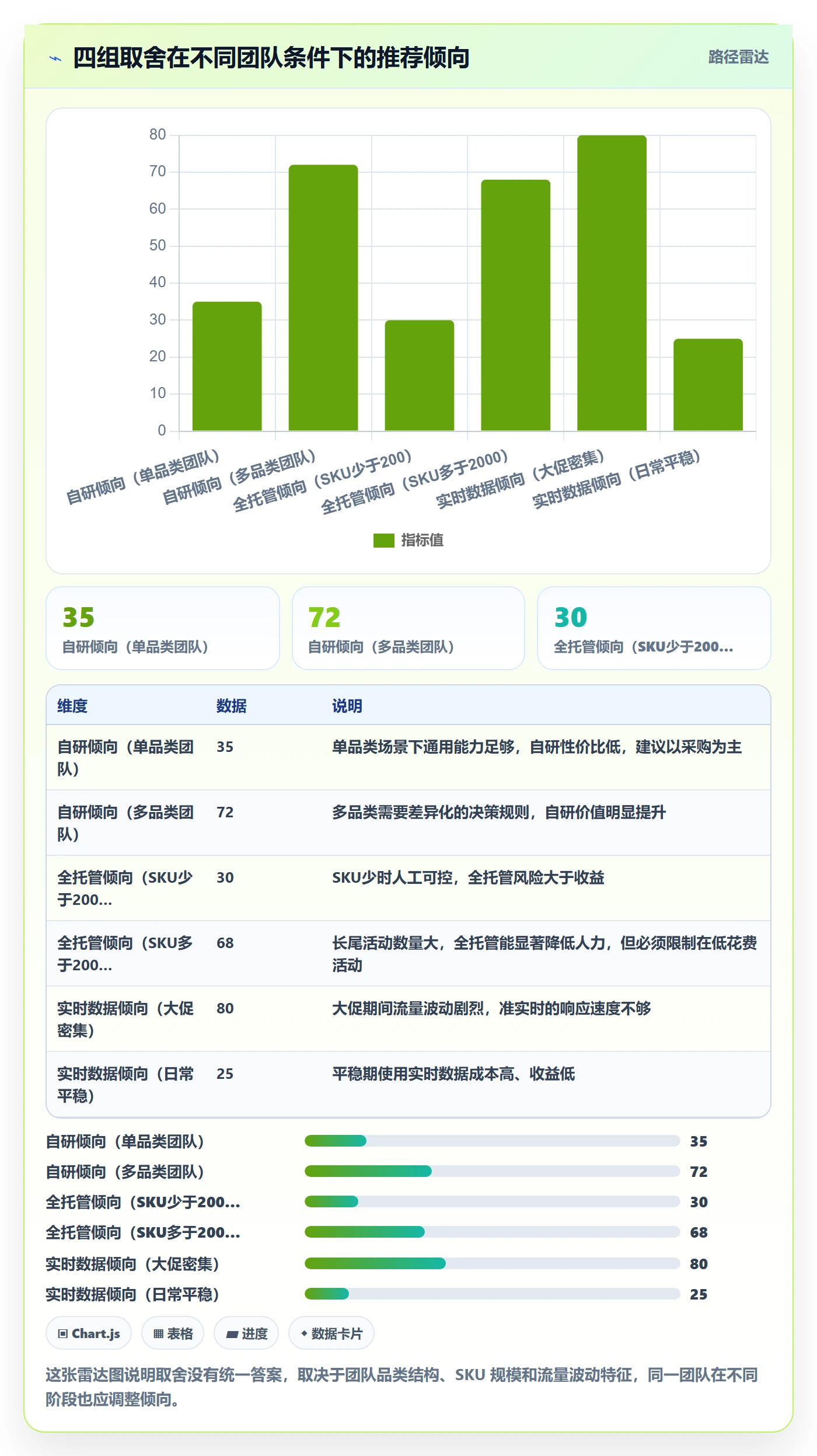817x1456 pixels.
Task: Open the data card showing 30
Action: [x=654, y=628]
